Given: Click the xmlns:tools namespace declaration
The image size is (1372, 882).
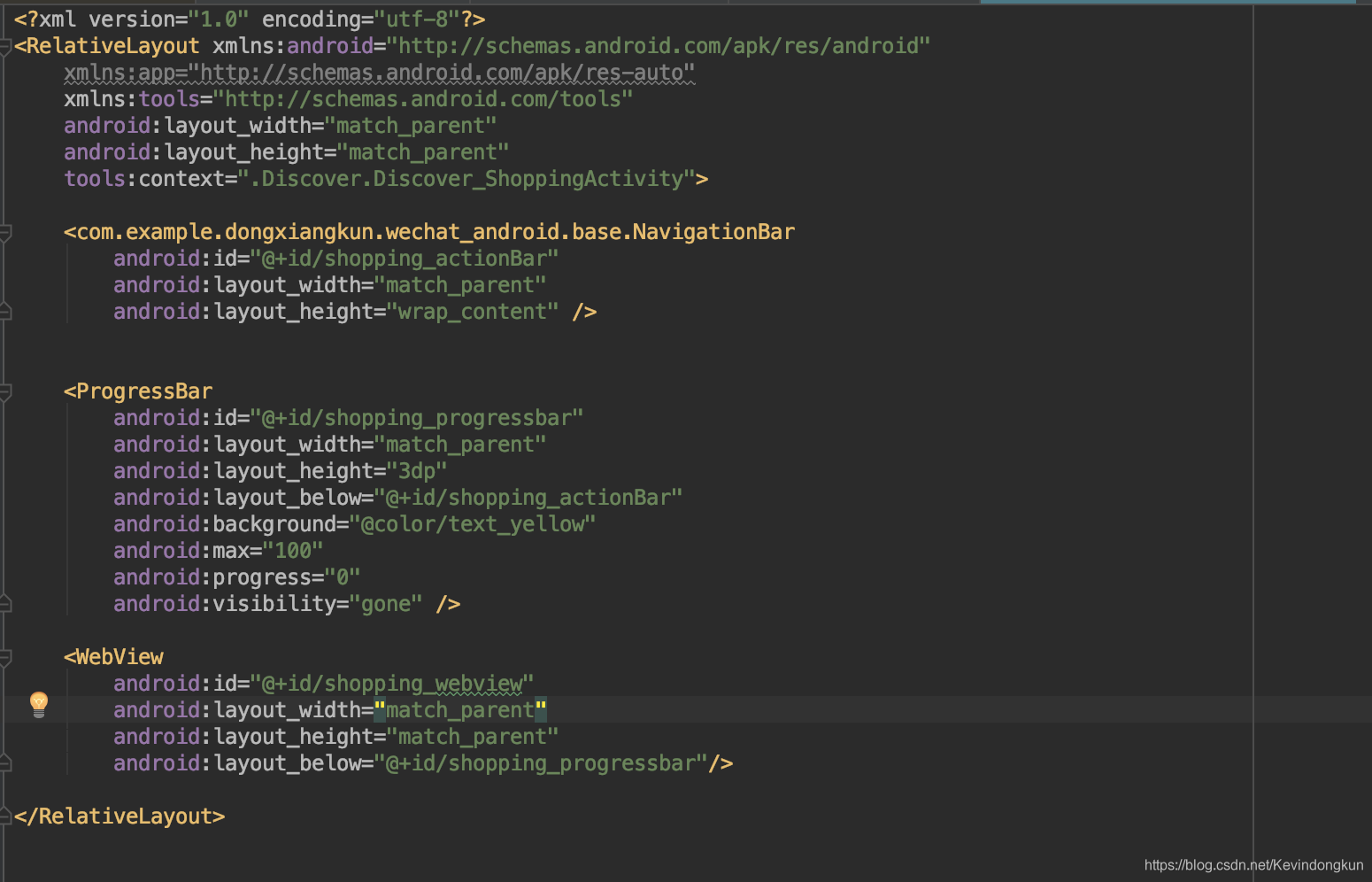Looking at the screenshot, I should [x=349, y=99].
